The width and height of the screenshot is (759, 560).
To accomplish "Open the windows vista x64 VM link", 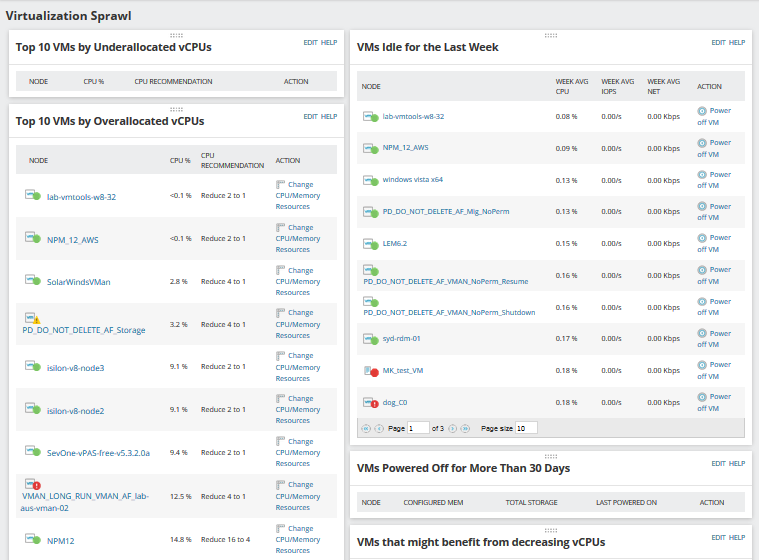I will click(x=413, y=180).
